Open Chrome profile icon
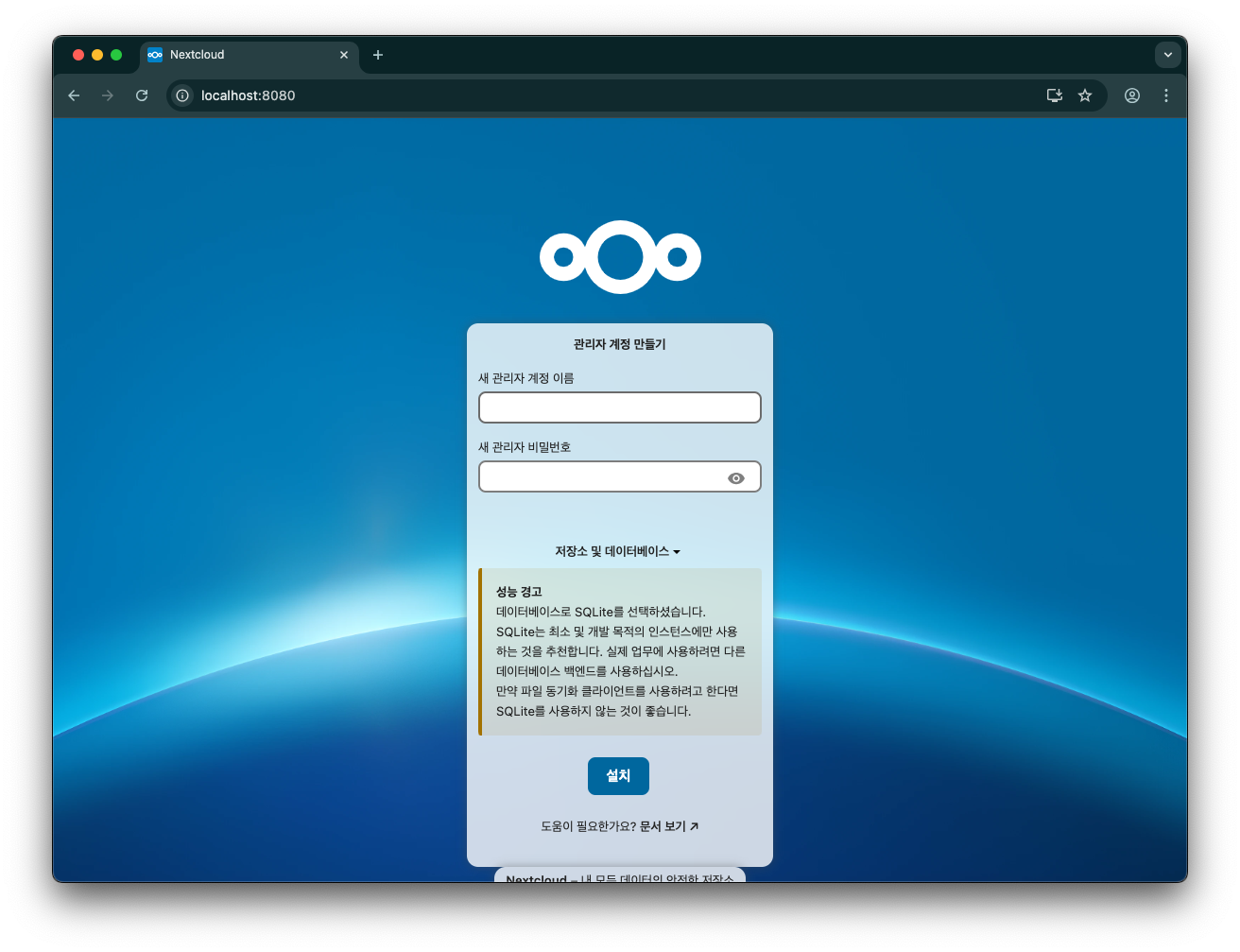1240x952 pixels. (x=1132, y=95)
